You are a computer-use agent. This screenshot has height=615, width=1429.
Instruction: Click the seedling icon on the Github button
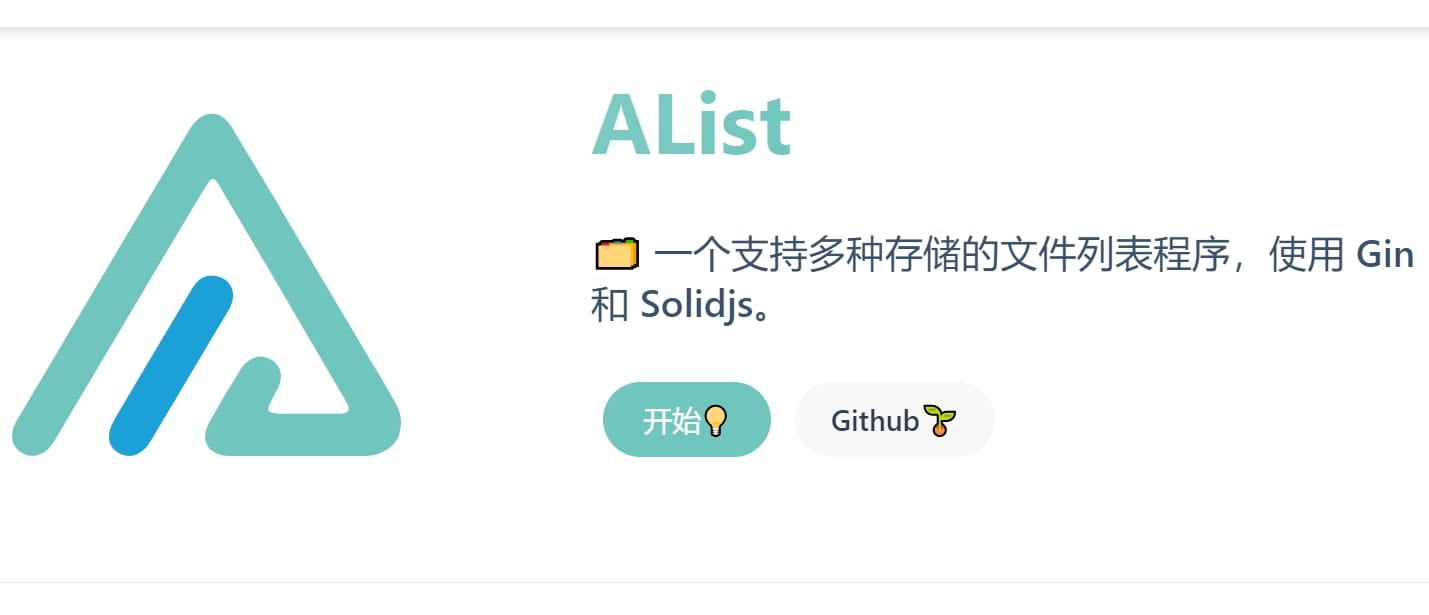[x=939, y=421]
